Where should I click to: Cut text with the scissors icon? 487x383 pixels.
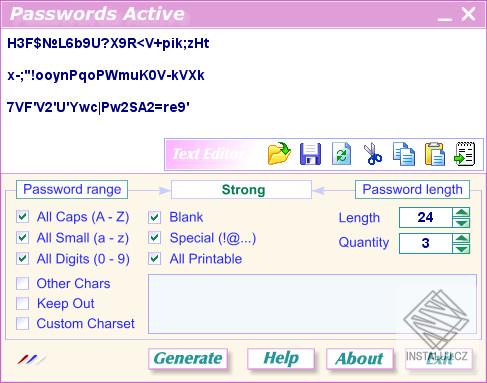[x=373, y=154]
